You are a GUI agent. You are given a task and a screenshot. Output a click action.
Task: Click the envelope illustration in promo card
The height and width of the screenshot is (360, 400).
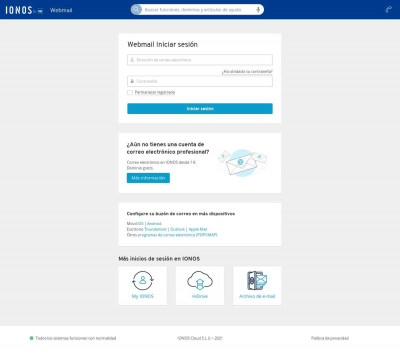pyautogui.click(x=243, y=163)
